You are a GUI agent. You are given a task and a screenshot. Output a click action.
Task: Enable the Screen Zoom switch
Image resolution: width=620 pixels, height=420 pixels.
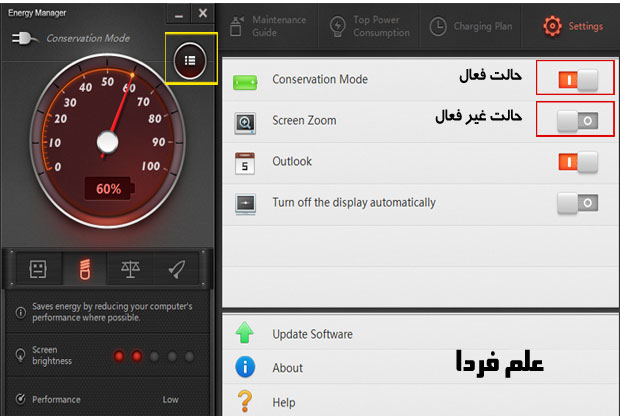[577, 120]
